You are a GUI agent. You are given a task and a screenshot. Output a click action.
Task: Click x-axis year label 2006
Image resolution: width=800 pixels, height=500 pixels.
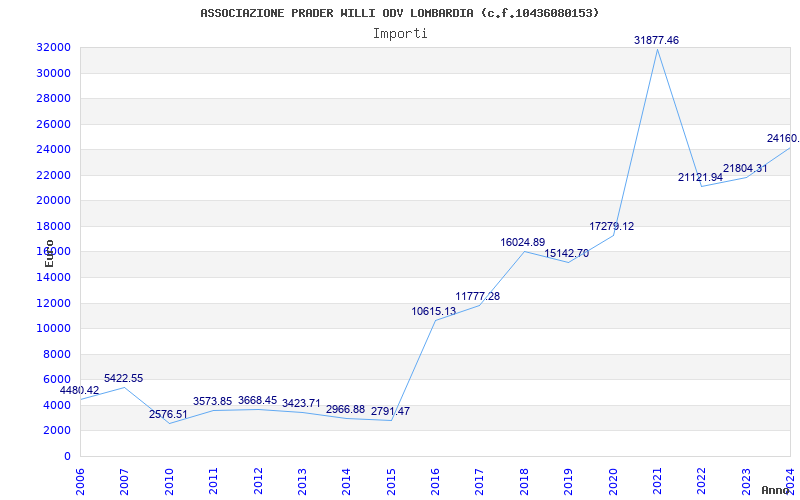click(x=81, y=481)
